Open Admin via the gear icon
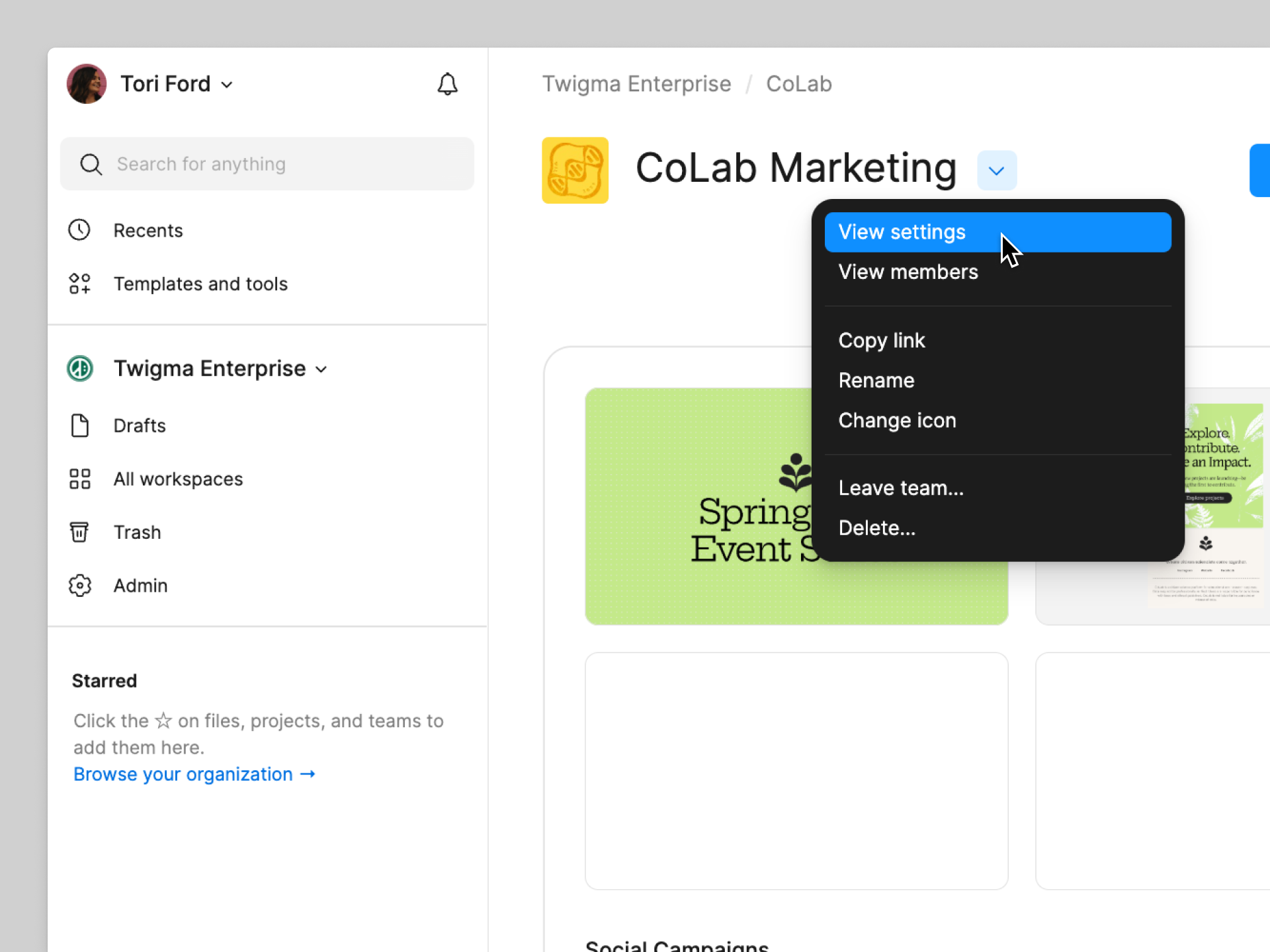Viewport: 1270px width, 952px height. 79,586
